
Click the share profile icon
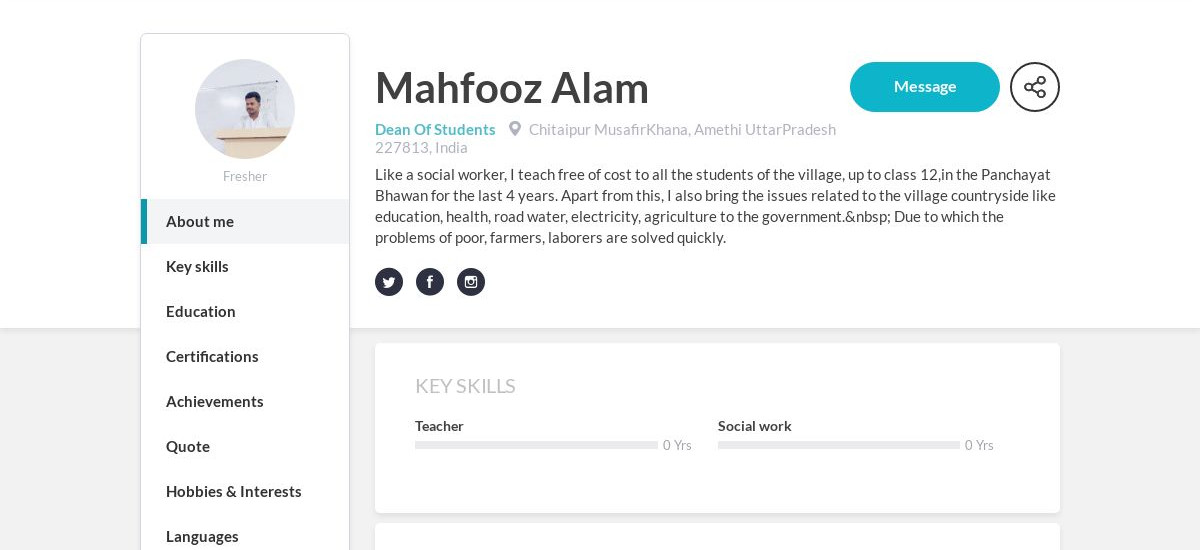(1035, 87)
